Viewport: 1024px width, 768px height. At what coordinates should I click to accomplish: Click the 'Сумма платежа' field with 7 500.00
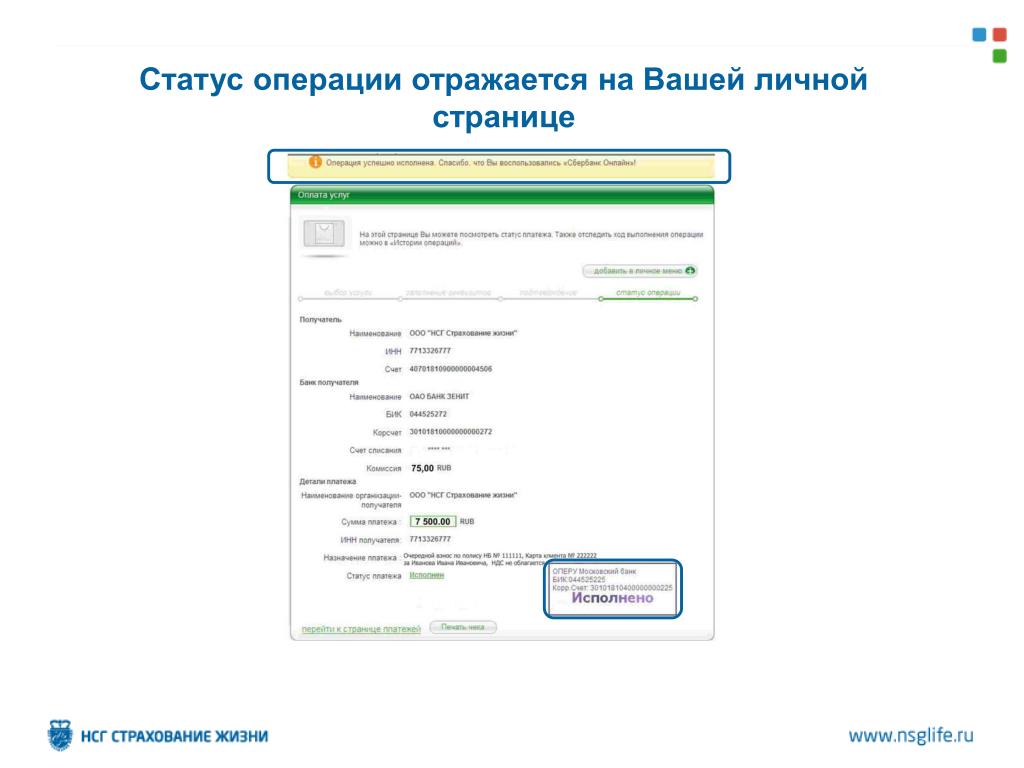432,521
